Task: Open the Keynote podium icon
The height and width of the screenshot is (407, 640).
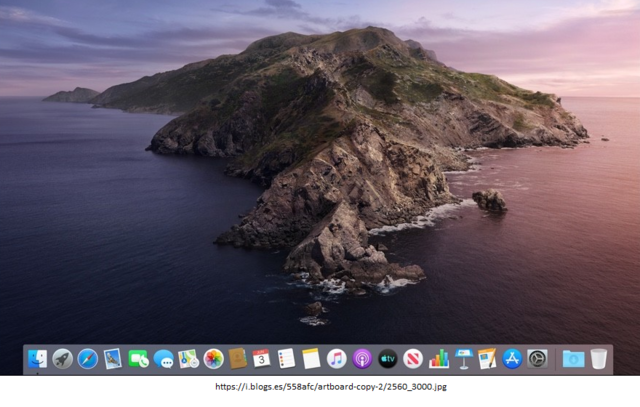Action: tap(464, 359)
